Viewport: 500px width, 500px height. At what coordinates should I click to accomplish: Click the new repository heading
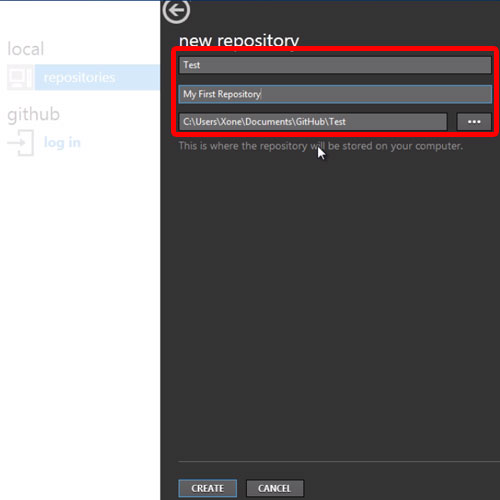tap(239, 41)
